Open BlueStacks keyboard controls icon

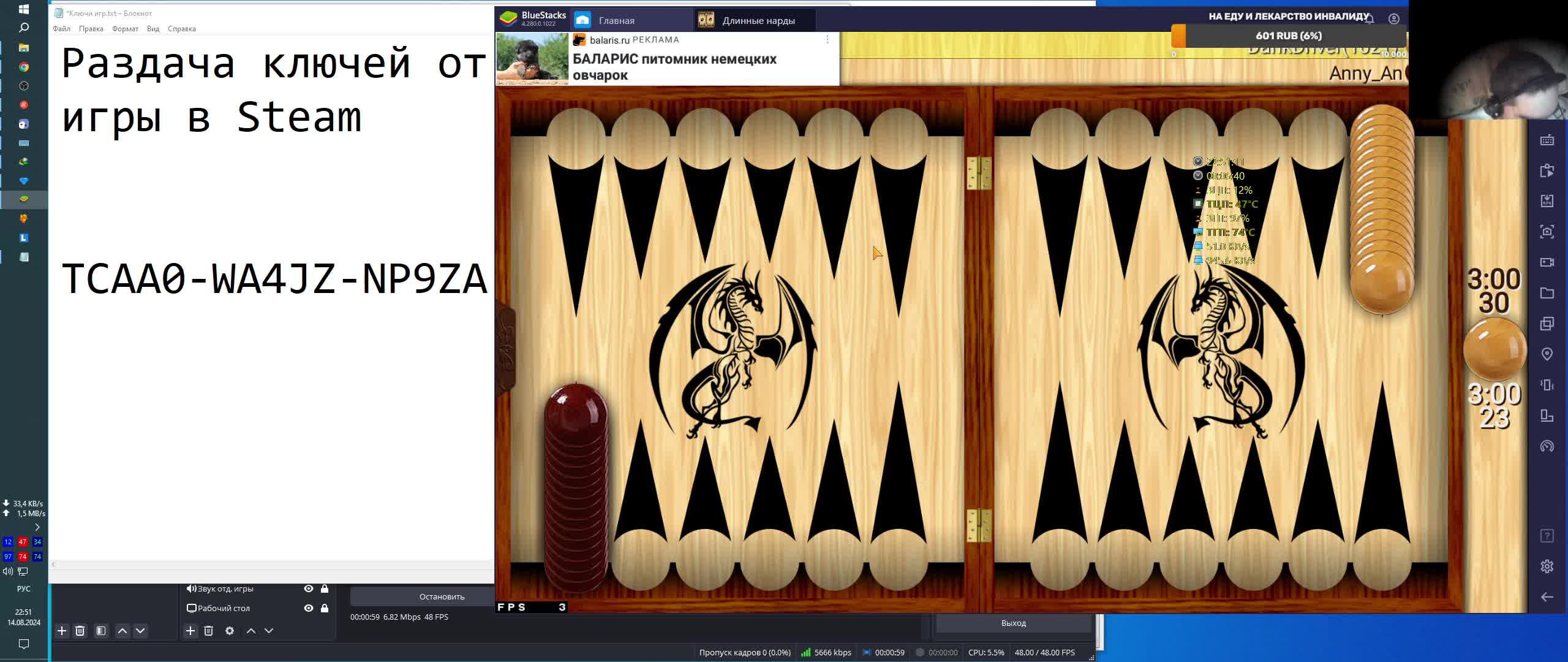[x=1547, y=140]
